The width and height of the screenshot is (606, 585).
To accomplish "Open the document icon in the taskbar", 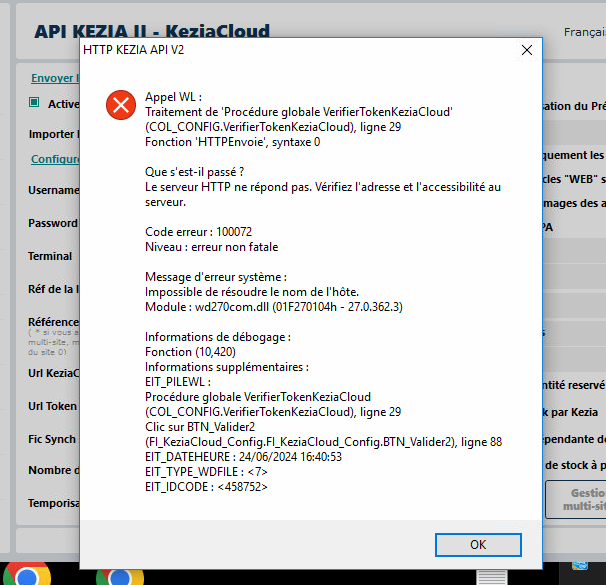I will click(x=491, y=575).
